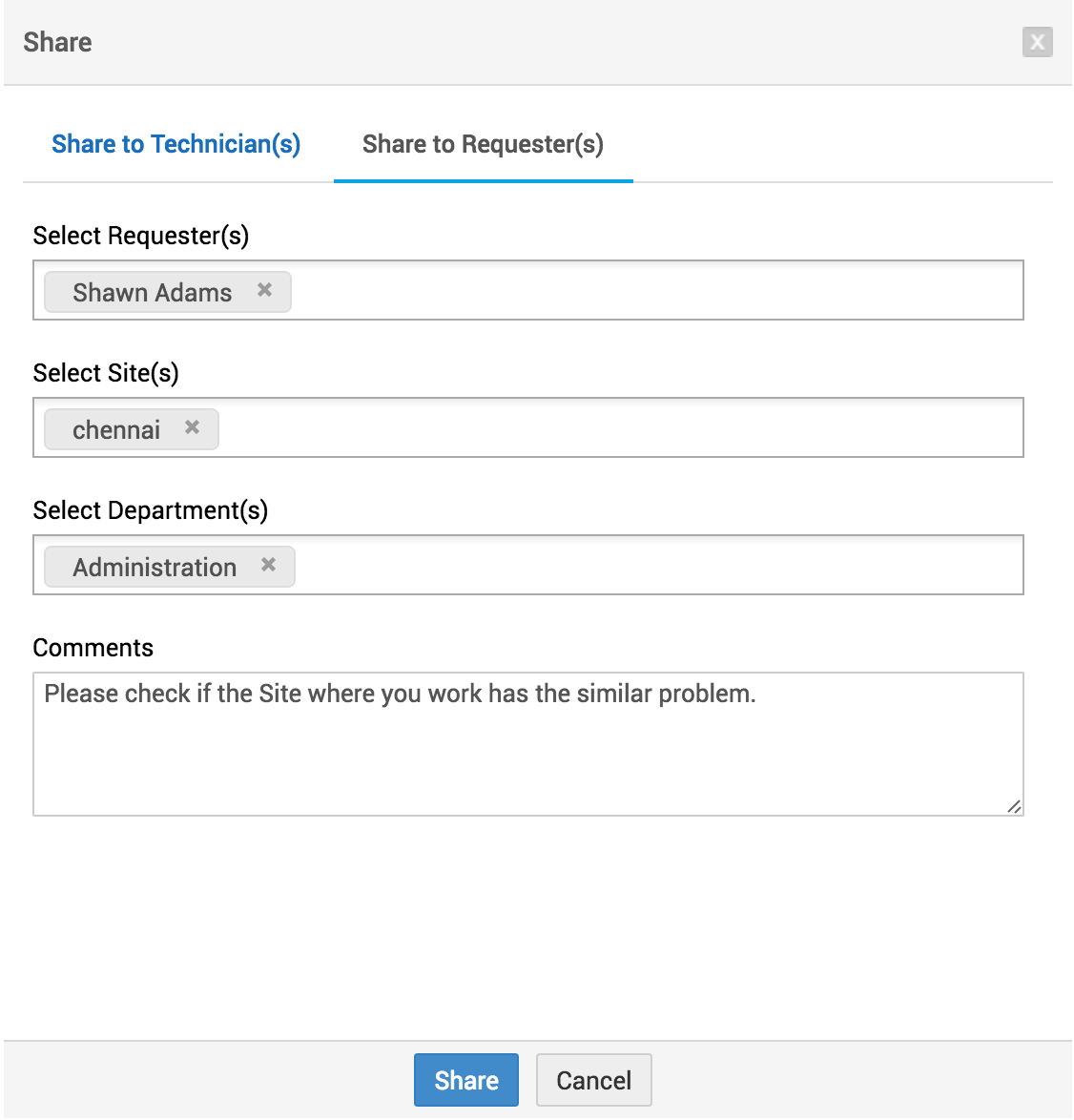This screenshot has height=1120, width=1074.
Task: Select the Administration department chip
Action: point(155,567)
